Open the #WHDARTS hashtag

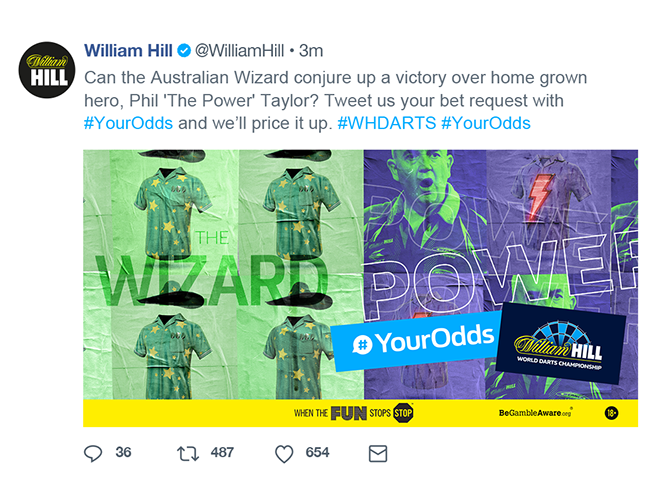pos(387,123)
